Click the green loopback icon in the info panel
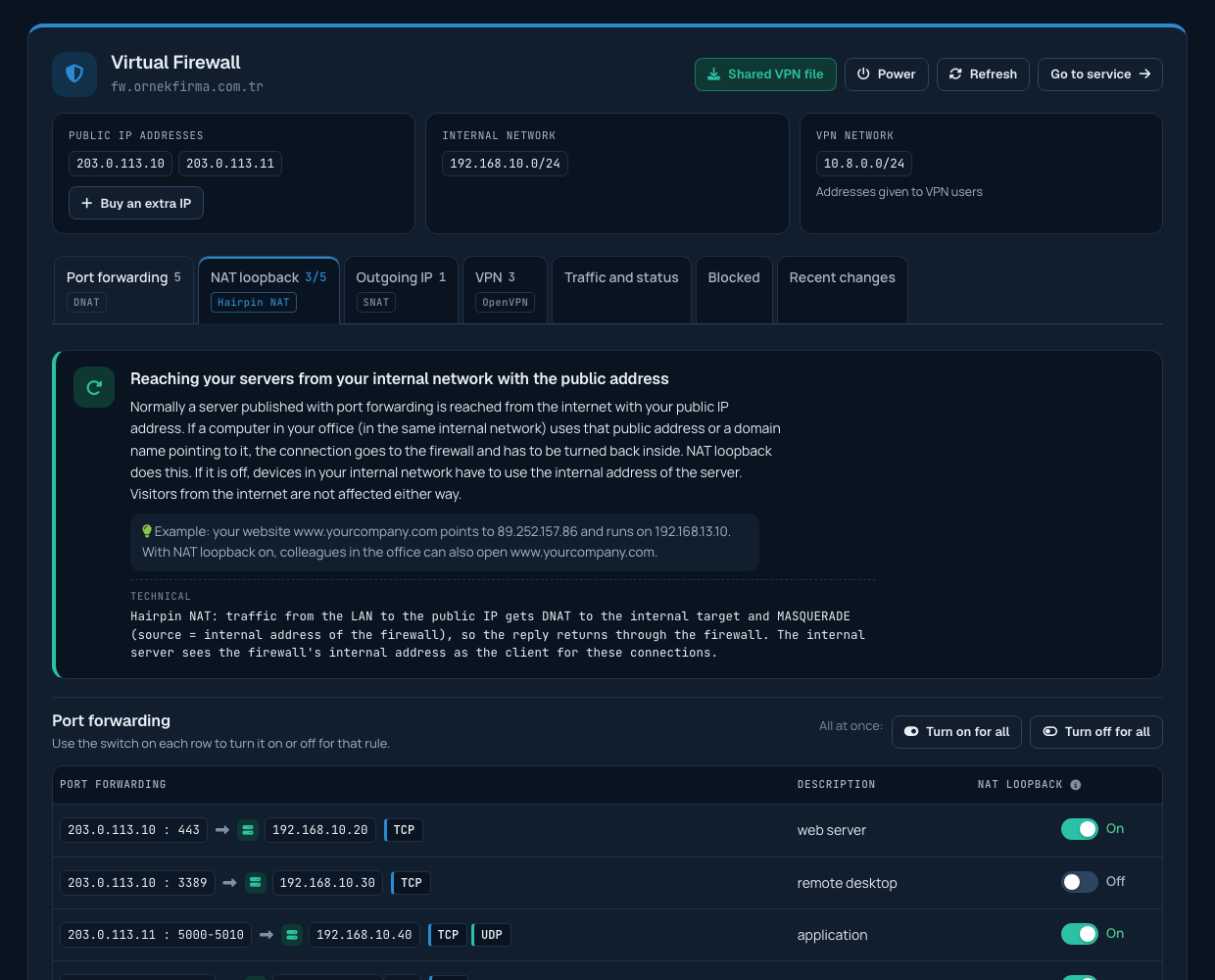 [x=94, y=387]
